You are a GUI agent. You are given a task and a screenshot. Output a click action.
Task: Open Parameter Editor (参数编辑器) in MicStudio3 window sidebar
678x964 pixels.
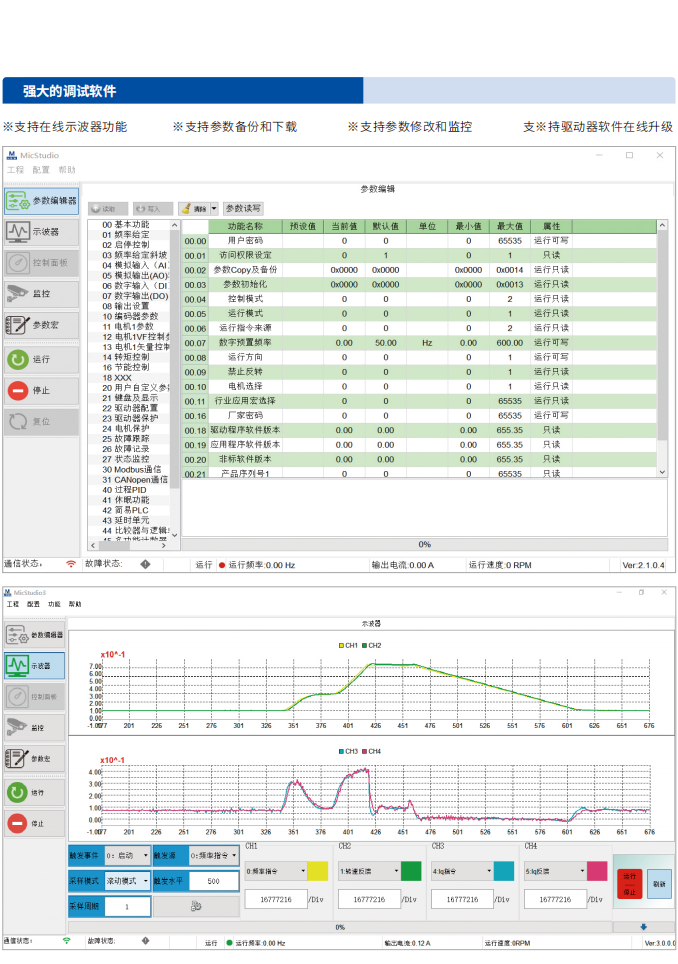[34, 635]
